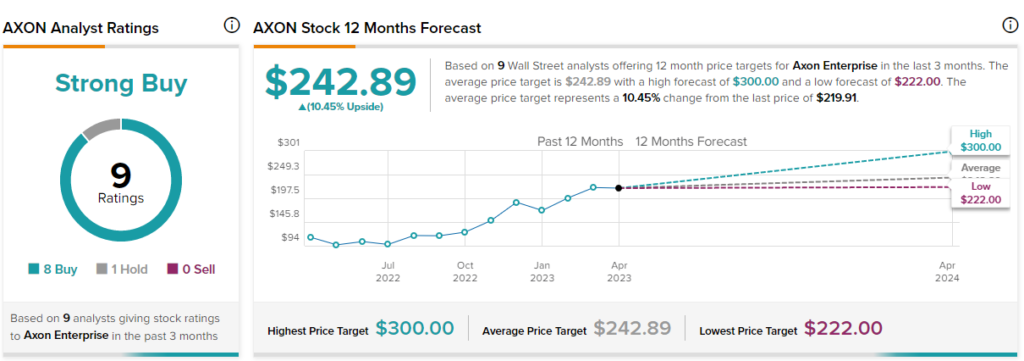Click the Jan 2023 data point on chart
The width and height of the screenshot is (1024, 361).
[x=541, y=210]
